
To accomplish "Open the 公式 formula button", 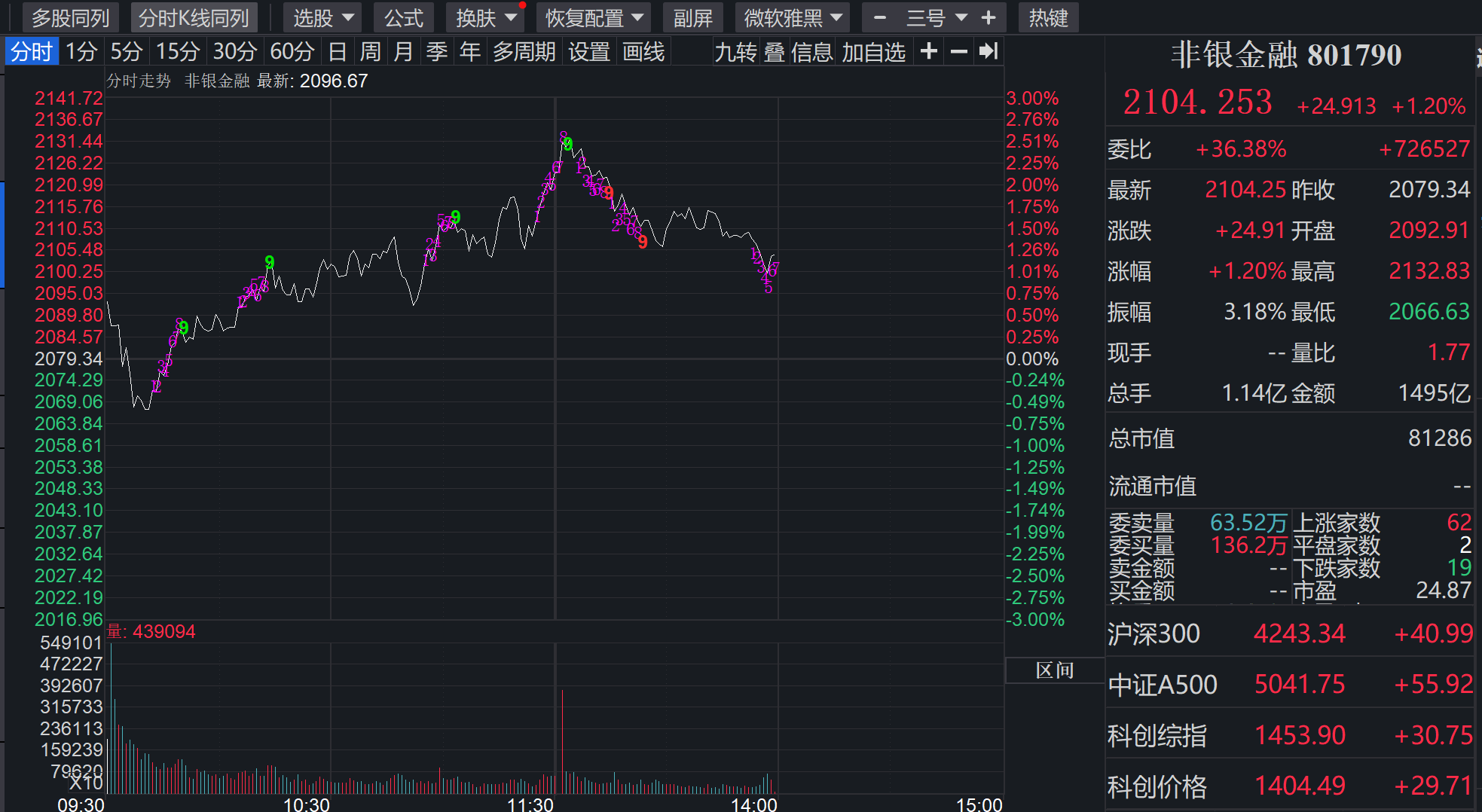I will pyautogui.click(x=404, y=17).
